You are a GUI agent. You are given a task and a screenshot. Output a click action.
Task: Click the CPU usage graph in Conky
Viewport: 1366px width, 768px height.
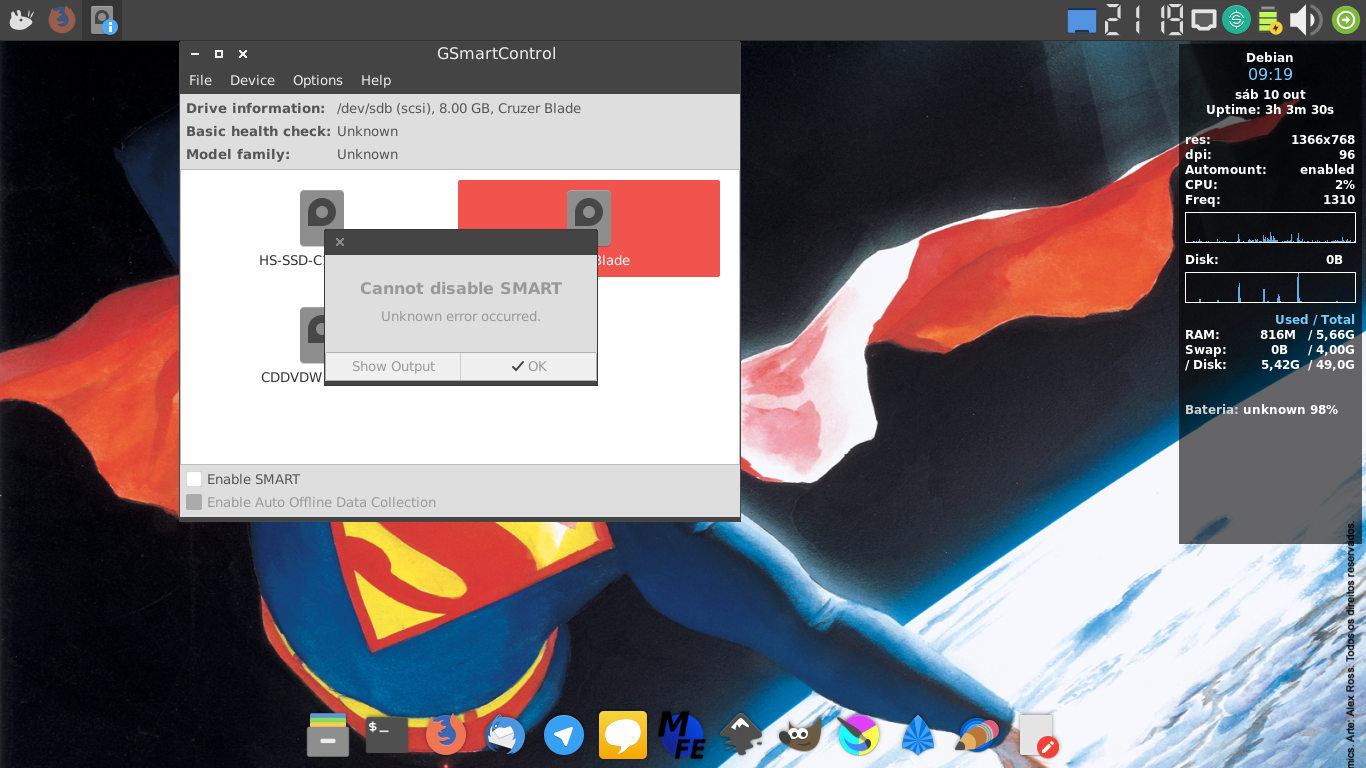(1270, 228)
